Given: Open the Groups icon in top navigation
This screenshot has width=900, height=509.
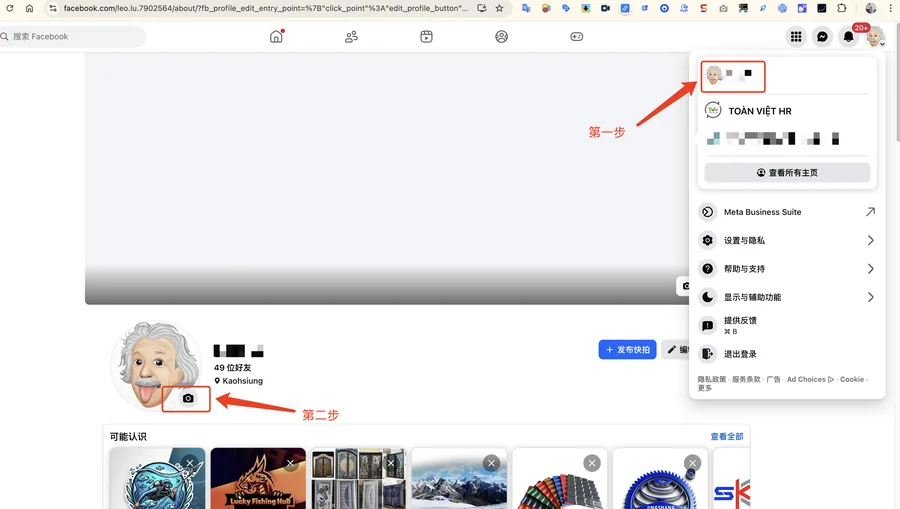Looking at the screenshot, I should (501, 37).
